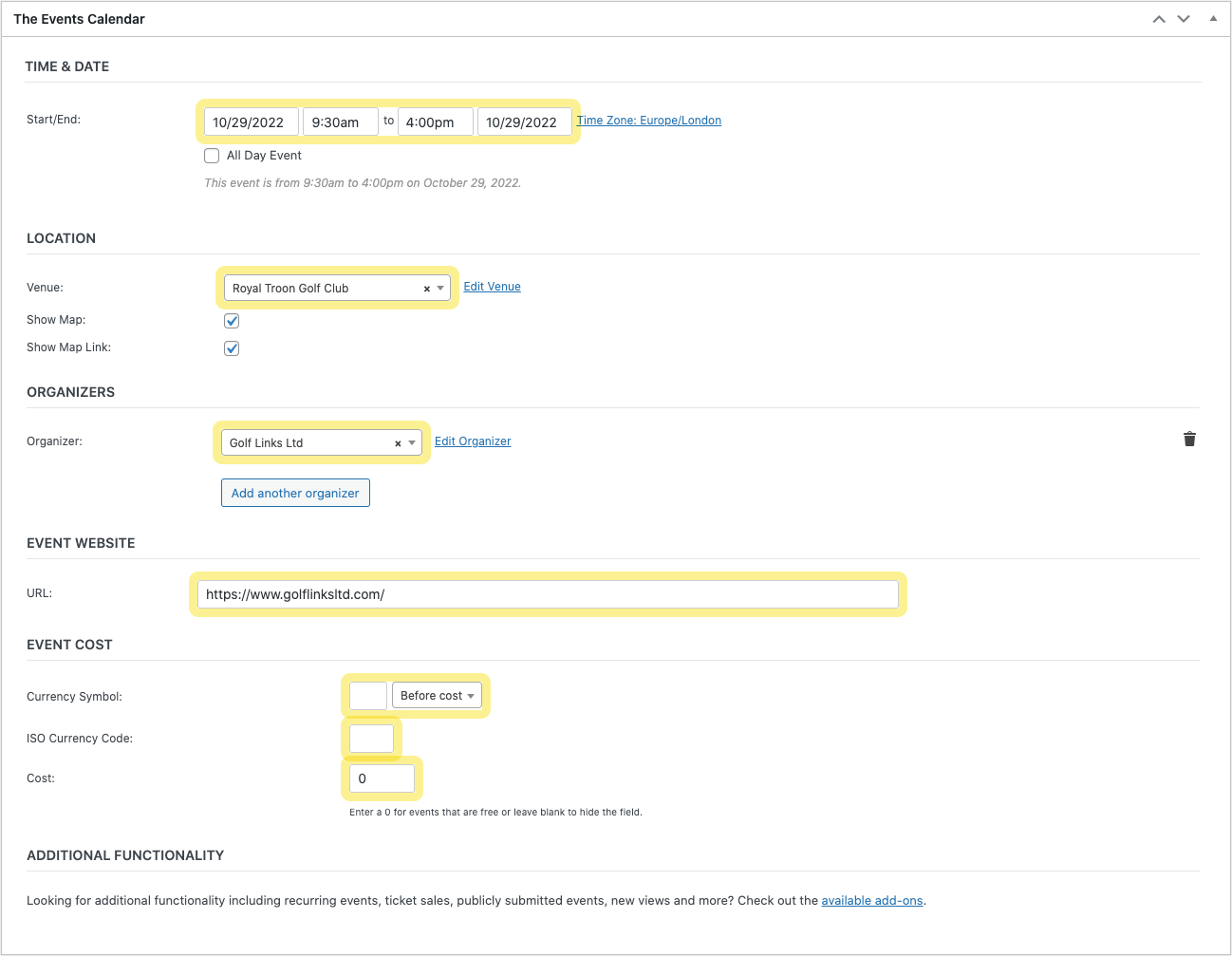Delete the Golf Links Ltd organizer
The image size is (1232, 956).
tap(1190, 440)
